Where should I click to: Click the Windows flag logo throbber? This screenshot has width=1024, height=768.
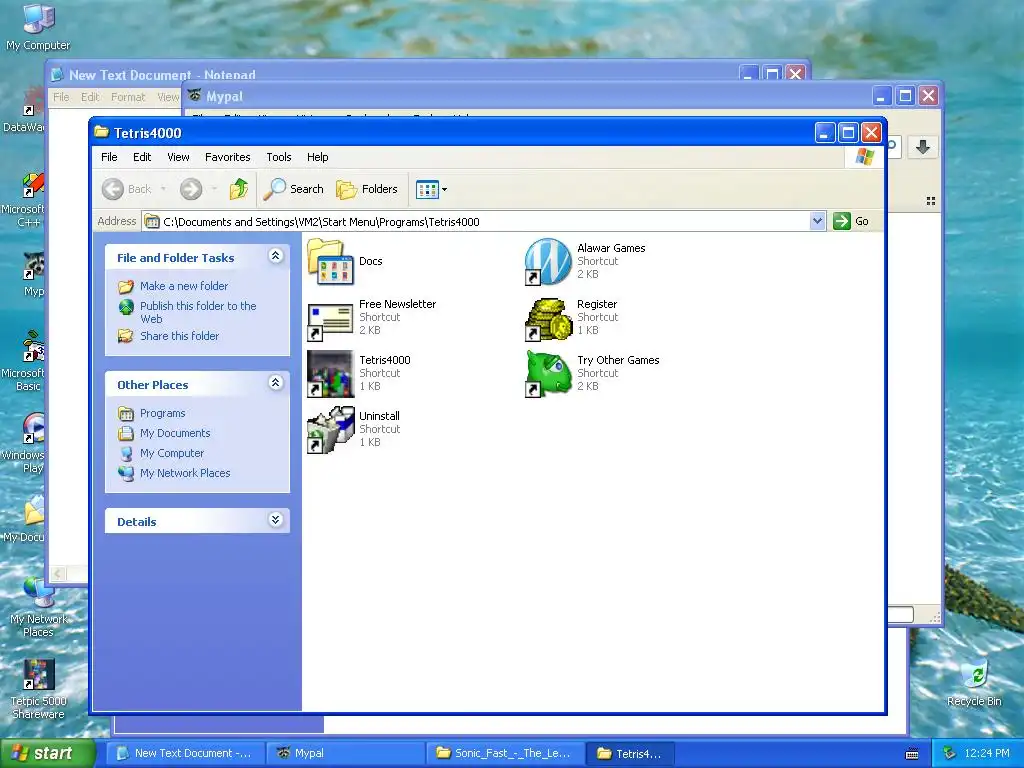865,157
